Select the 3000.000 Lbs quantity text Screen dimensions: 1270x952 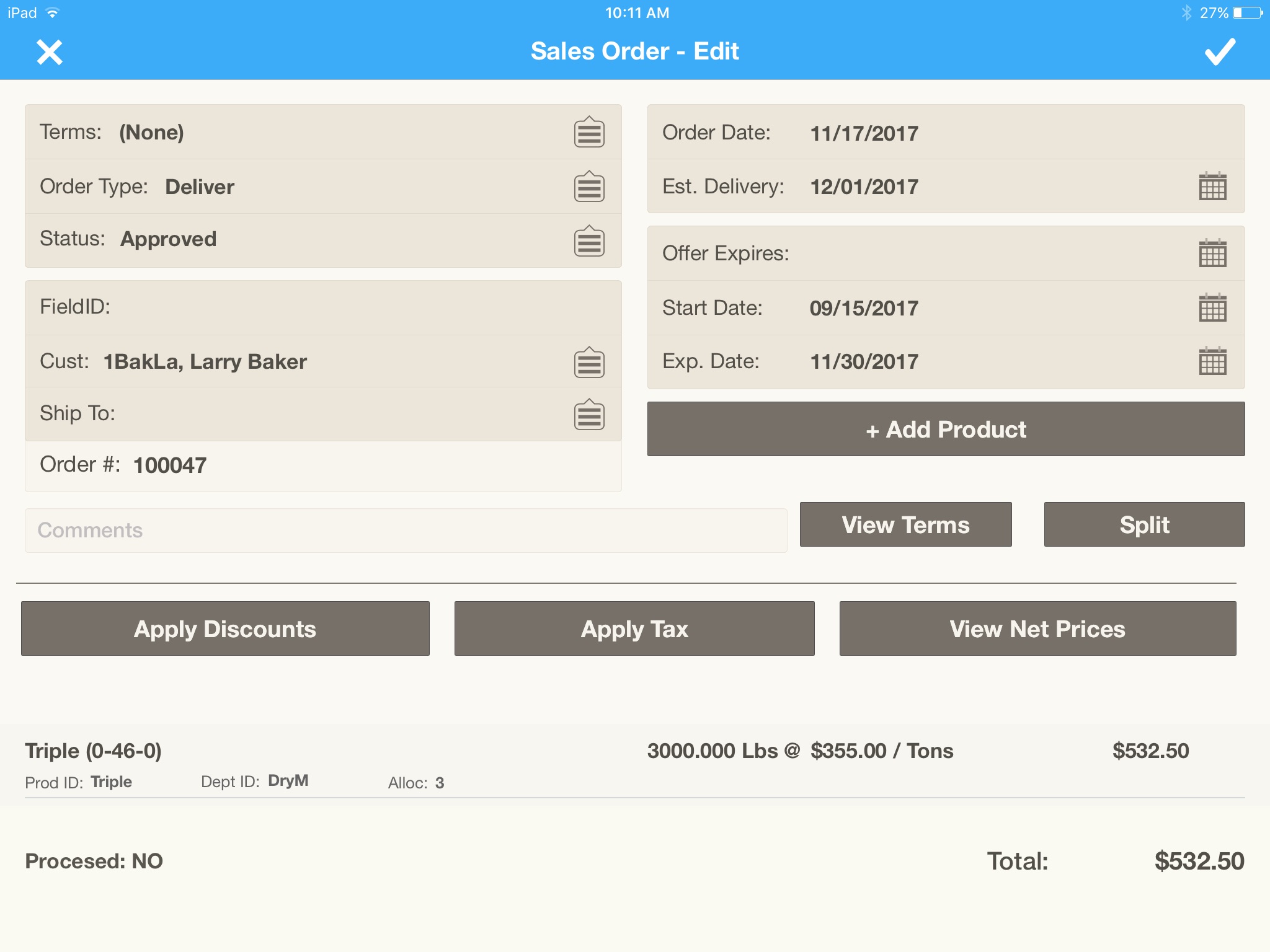pyautogui.click(x=713, y=751)
